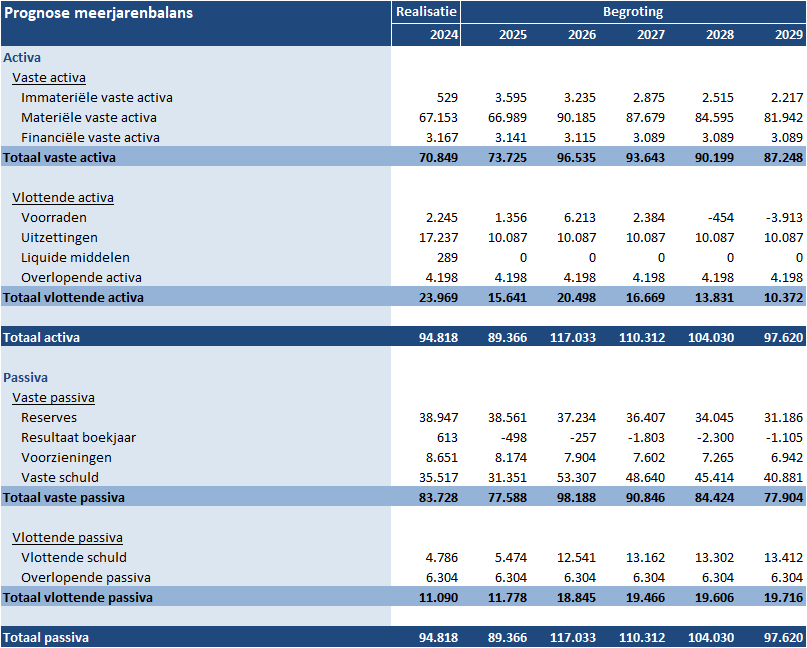The width and height of the screenshot is (807, 648).
Task: Click the "Prognose meerjarenbalans" title cell
Action: click(99, 12)
